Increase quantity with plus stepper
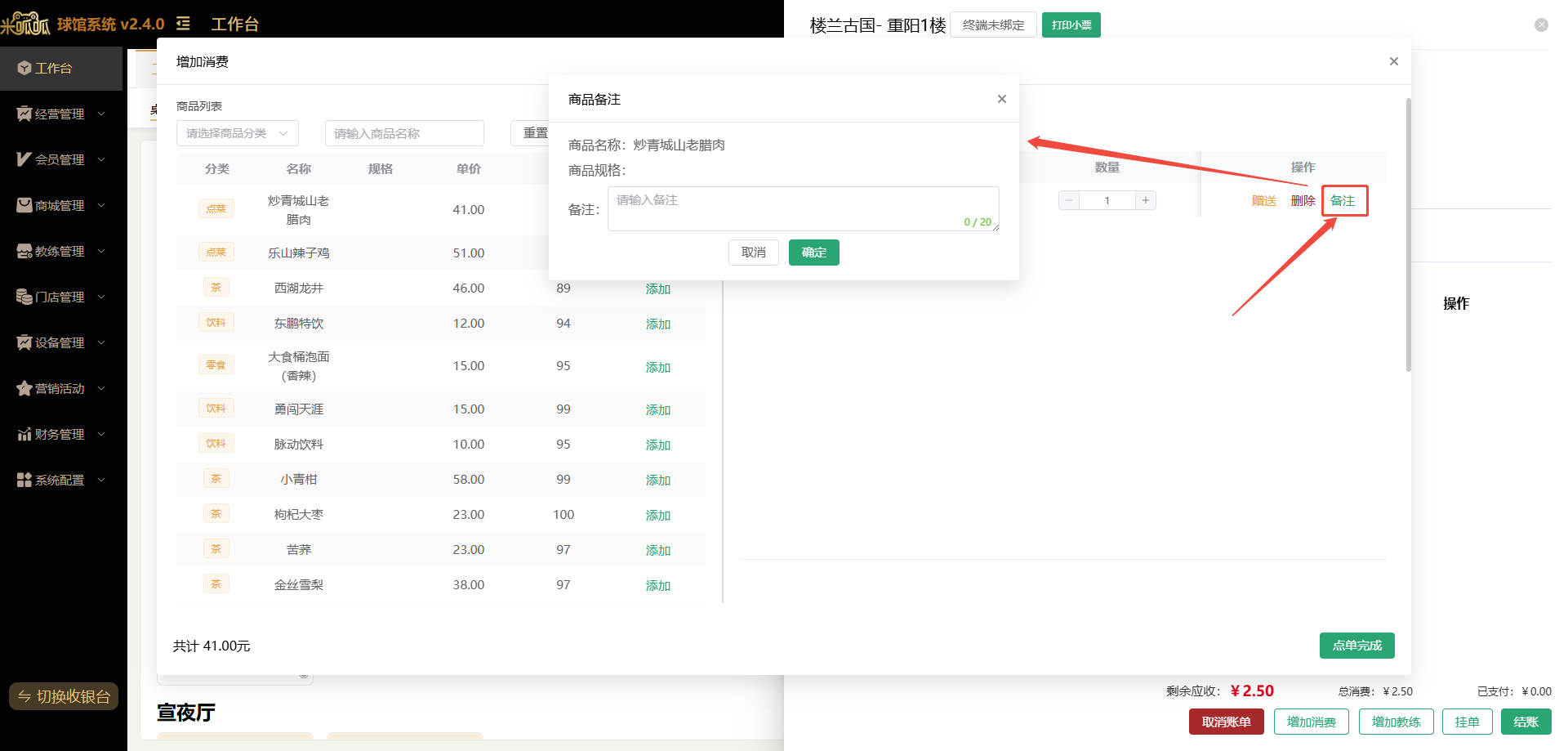This screenshot has width=1568, height=751. [x=1146, y=200]
